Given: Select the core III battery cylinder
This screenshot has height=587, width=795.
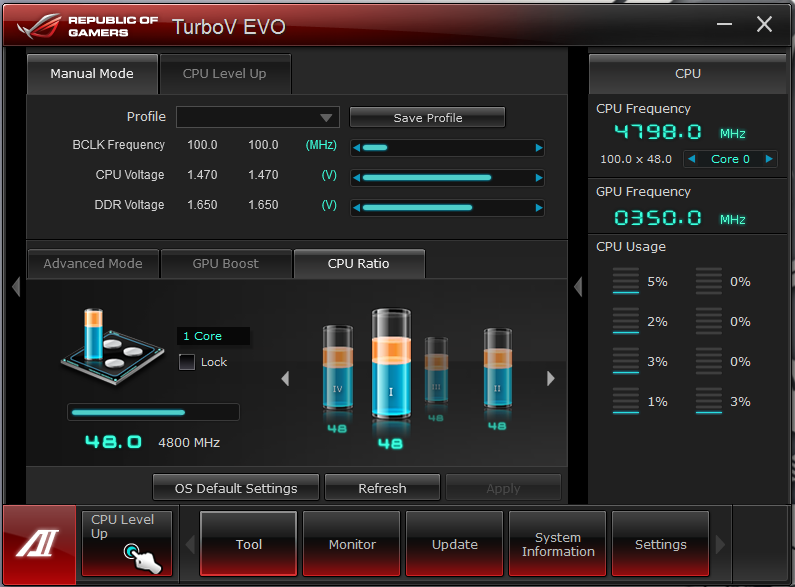Looking at the screenshot, I should coord(436,370).
